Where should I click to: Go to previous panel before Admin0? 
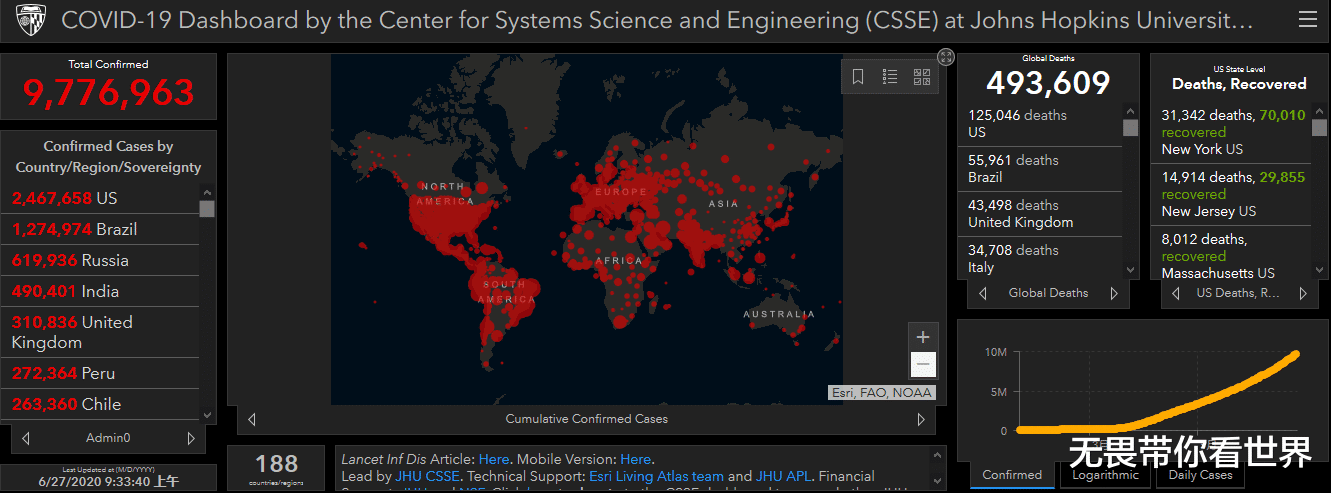26,438
